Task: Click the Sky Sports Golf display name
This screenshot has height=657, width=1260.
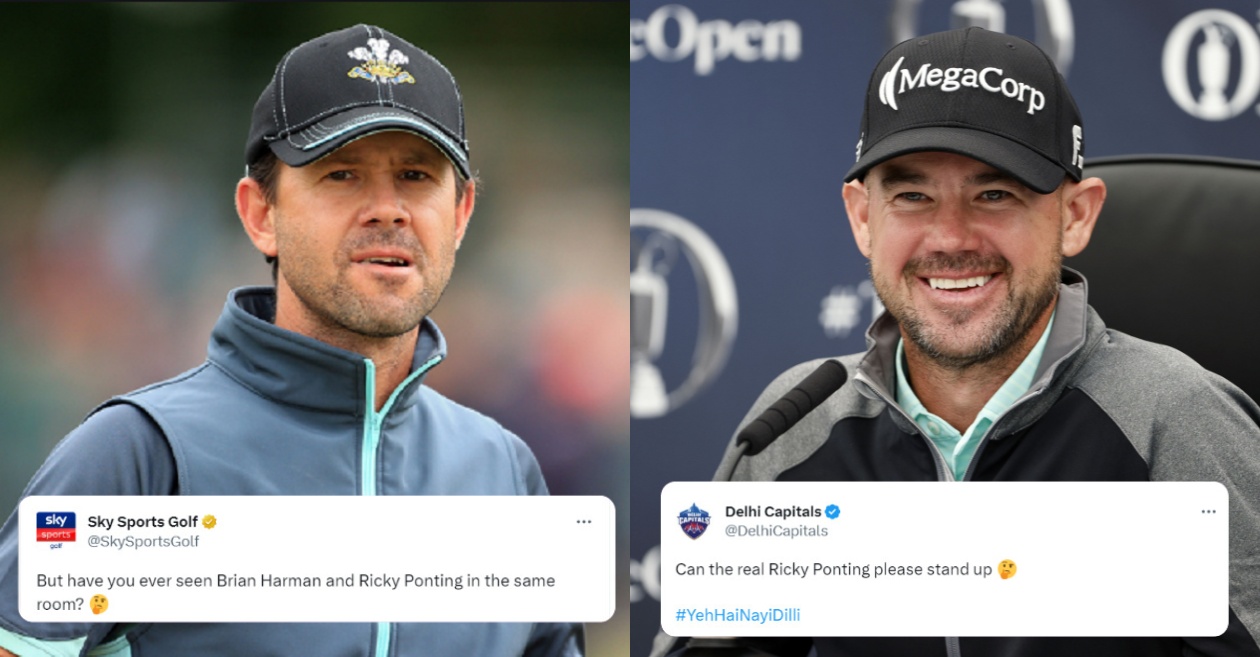Action: coord(143,522)
